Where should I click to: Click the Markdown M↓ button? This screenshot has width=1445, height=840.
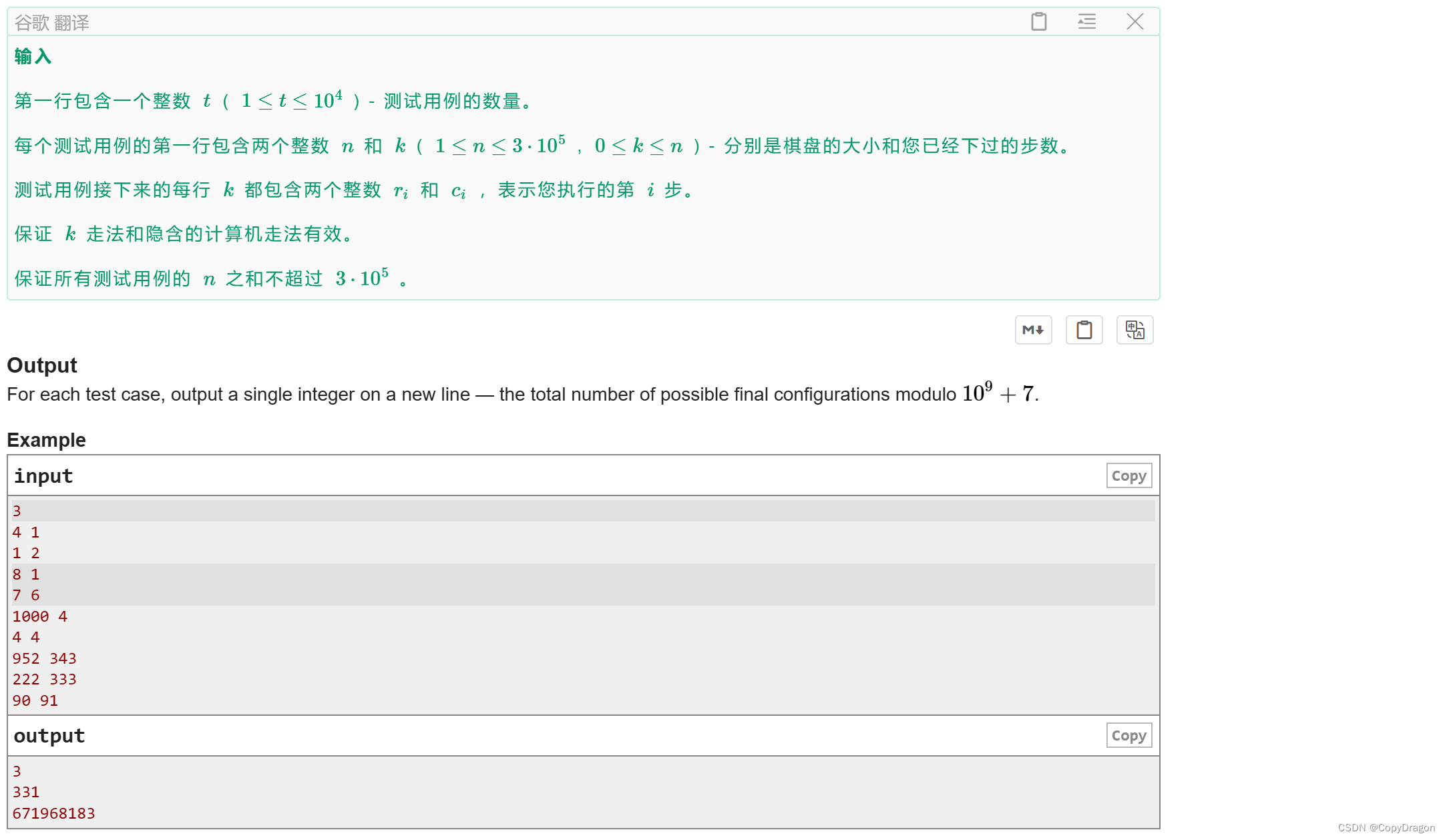click(1033, 330)
